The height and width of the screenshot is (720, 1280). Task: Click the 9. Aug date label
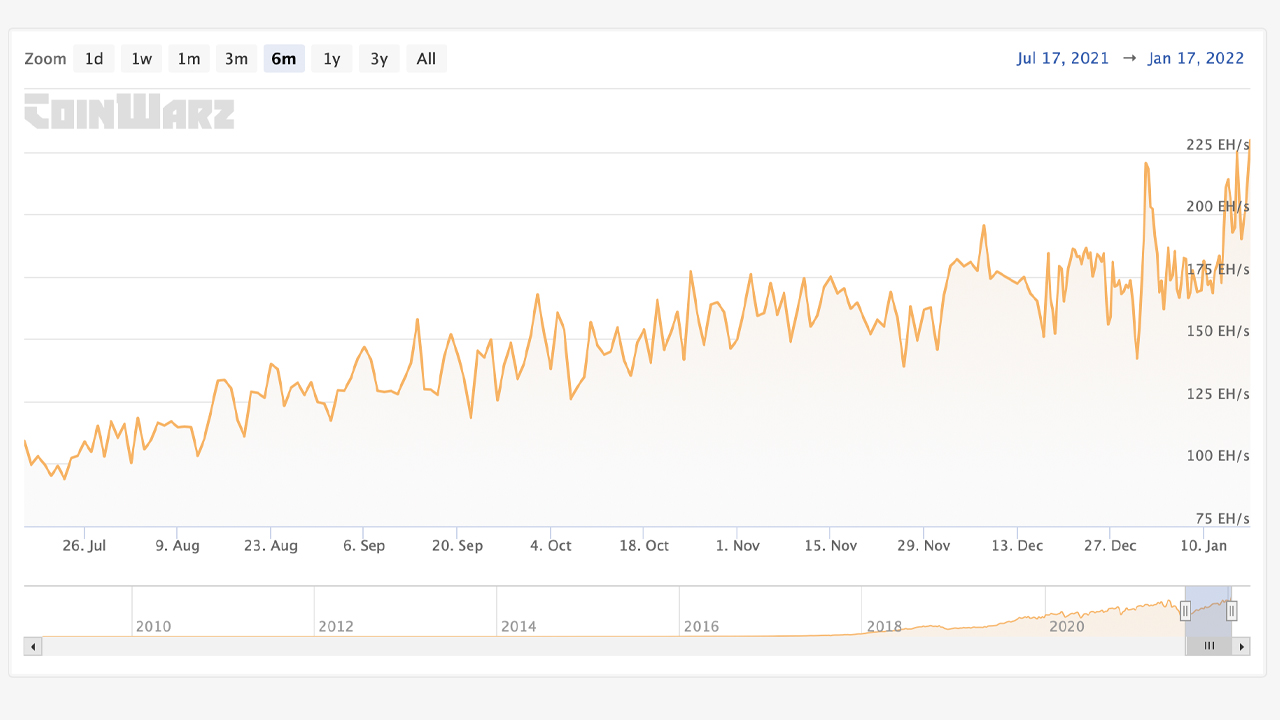[177, 546]
